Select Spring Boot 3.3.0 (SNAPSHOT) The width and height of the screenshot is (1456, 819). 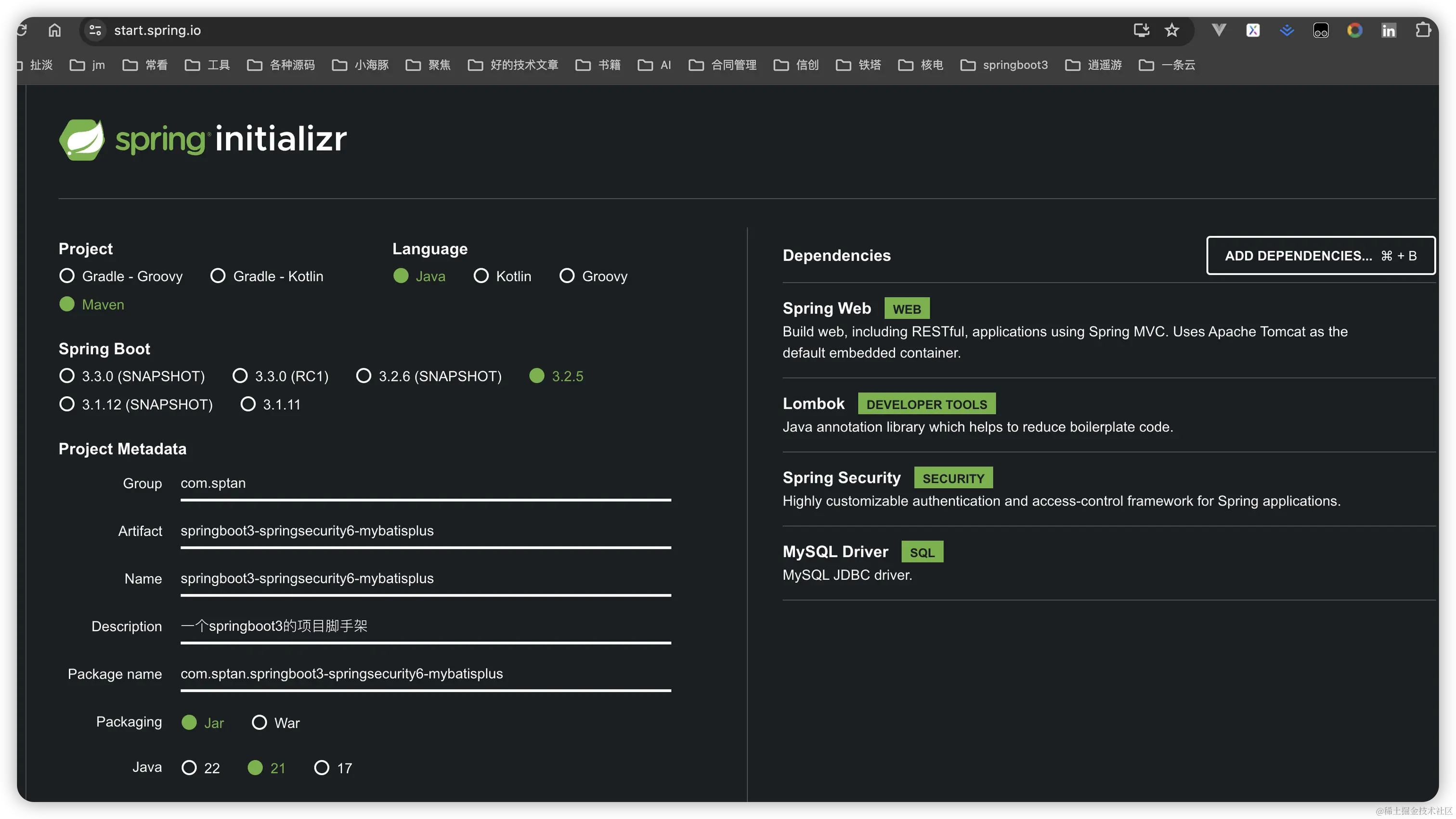point(132,376)
